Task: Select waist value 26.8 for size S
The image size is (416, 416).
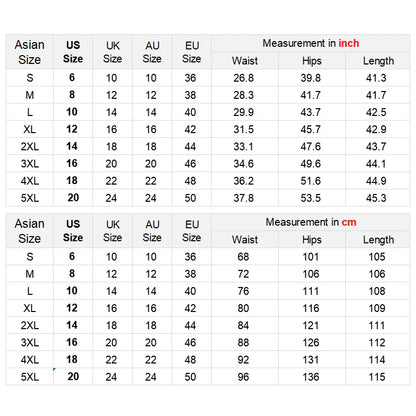Action: coord(243,78)
